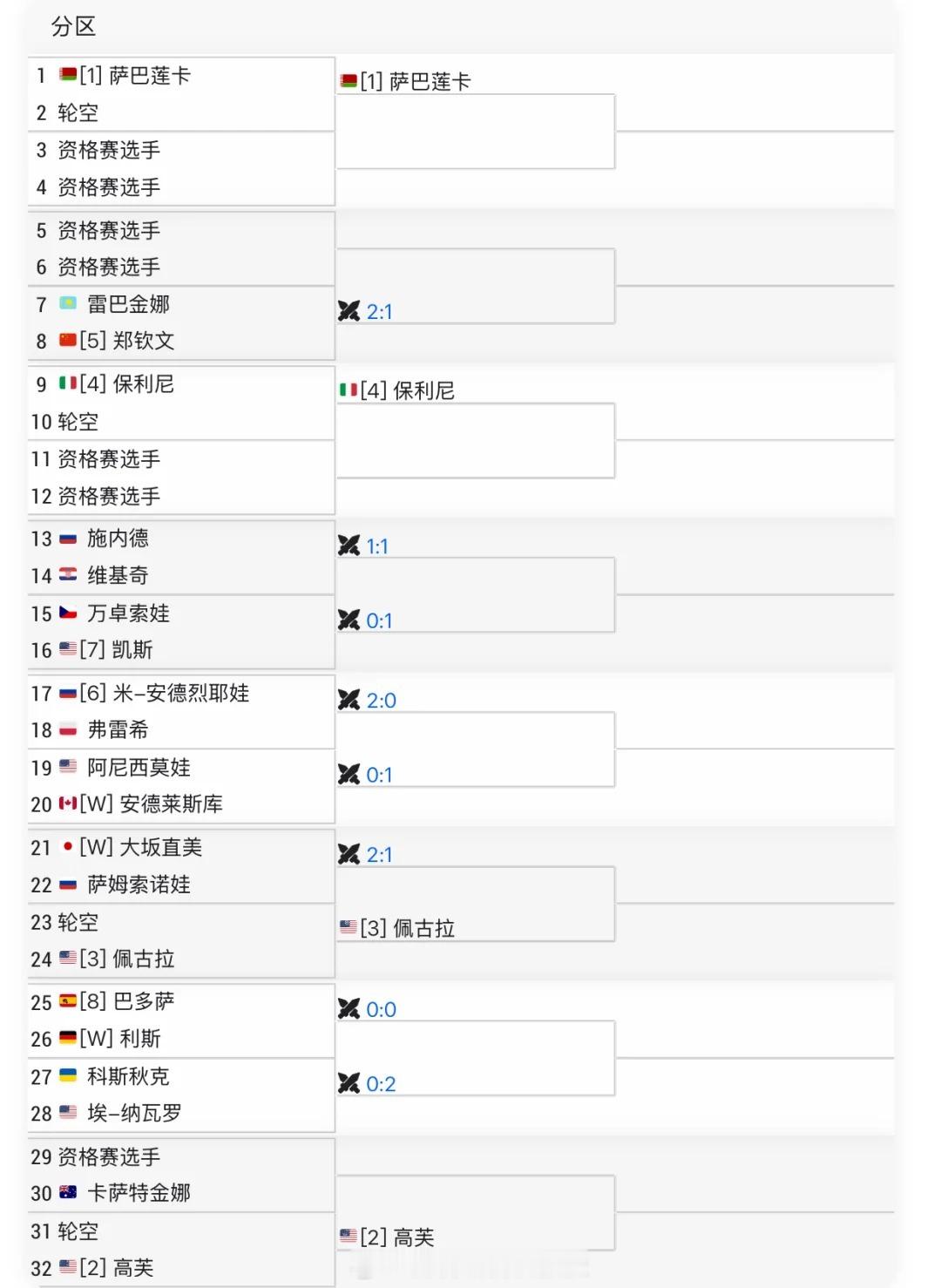Click China flag next to 郑钦文
Image resolution: width=941 pixels, height=1288 pixels.
(68, 340)
